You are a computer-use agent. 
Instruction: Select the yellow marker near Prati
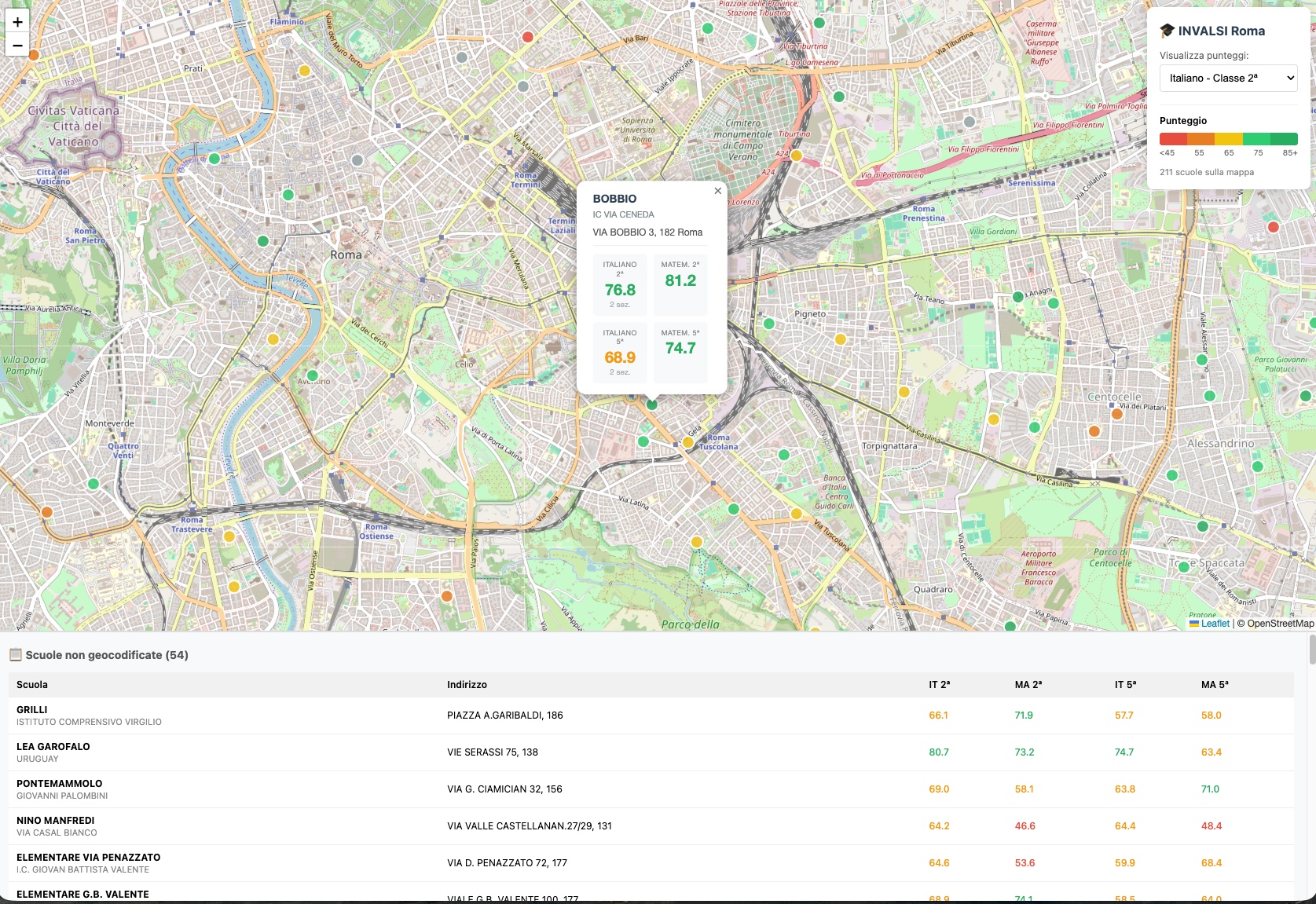(305, 71)
